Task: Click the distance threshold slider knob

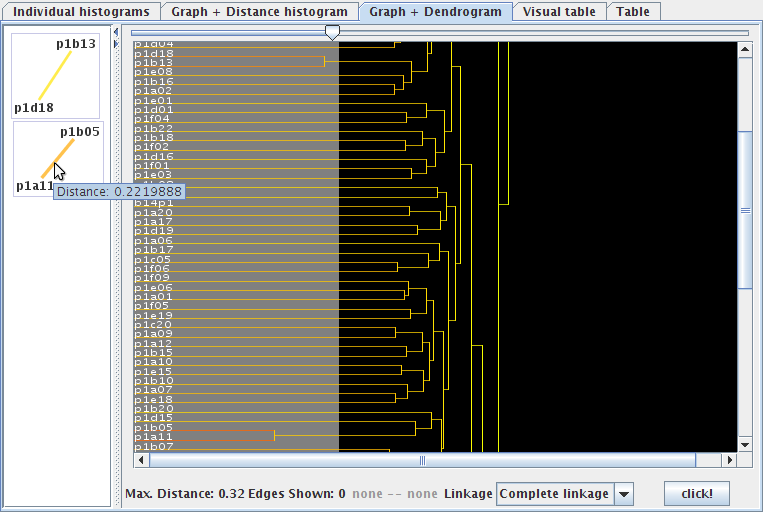Action: (x=332, y=33)
